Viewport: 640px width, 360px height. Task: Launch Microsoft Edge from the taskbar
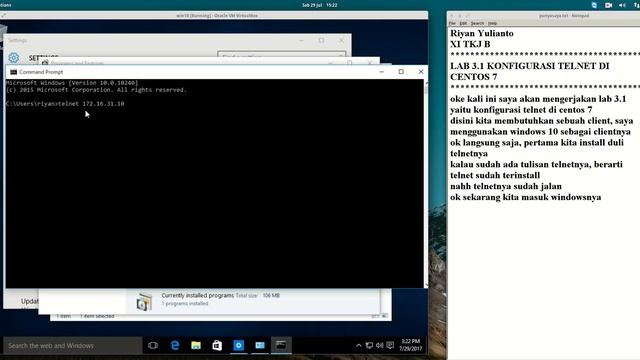coord(175,345)
